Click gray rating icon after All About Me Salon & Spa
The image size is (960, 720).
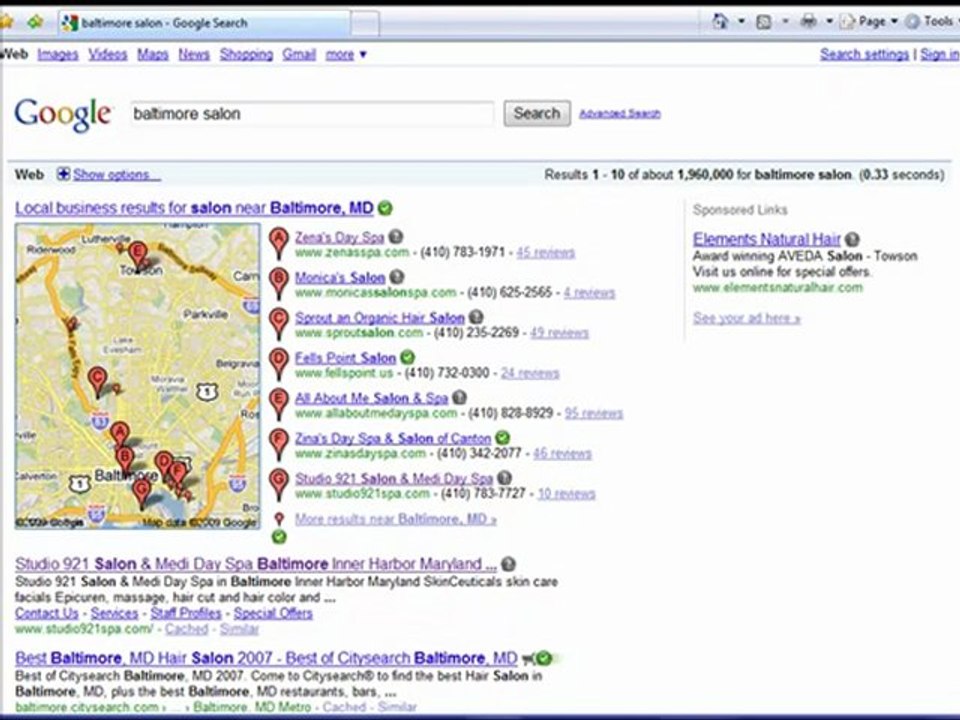point(460,397)
